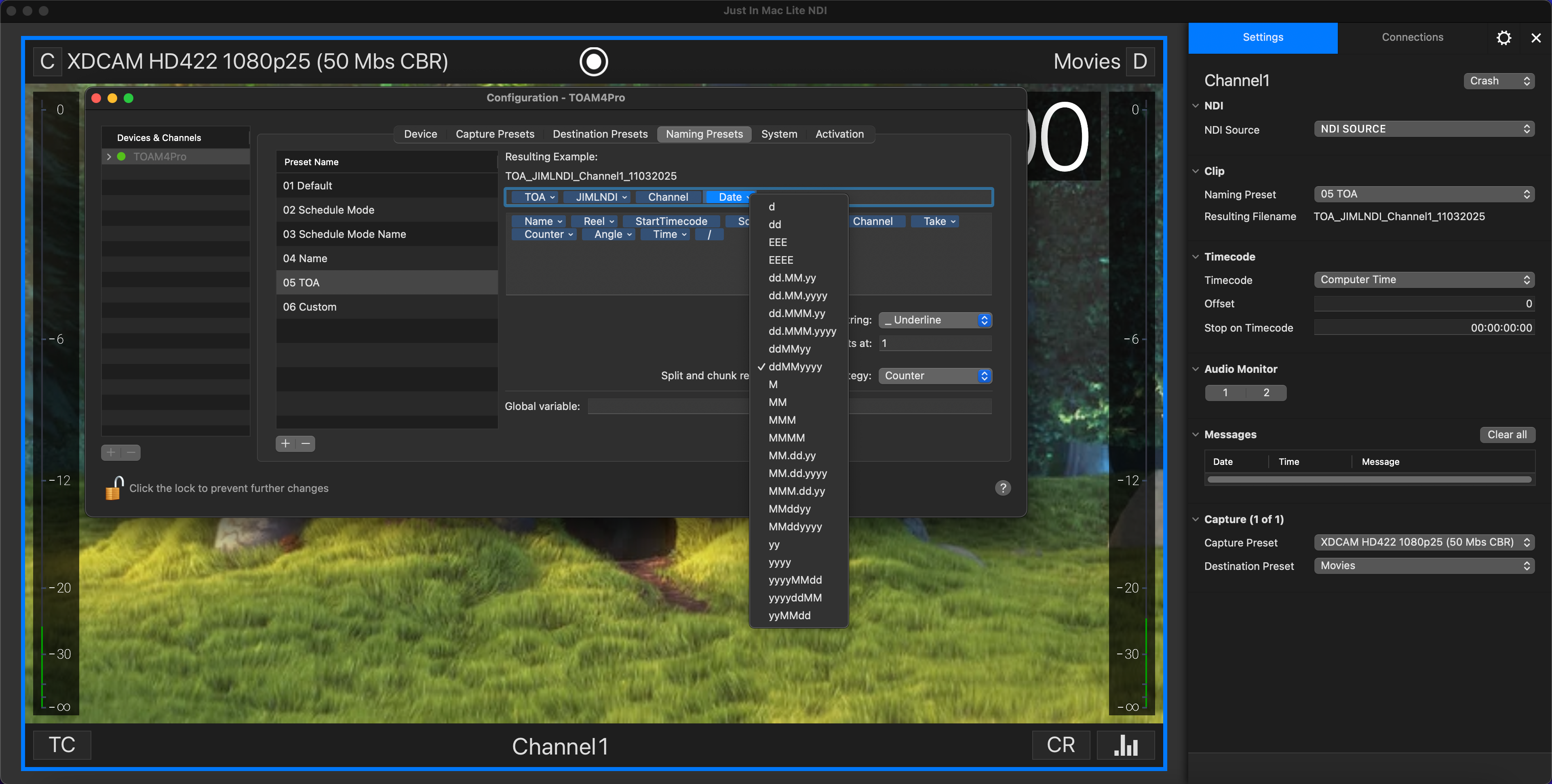
Task: Choose the EEEE date format
Action: 798,260
